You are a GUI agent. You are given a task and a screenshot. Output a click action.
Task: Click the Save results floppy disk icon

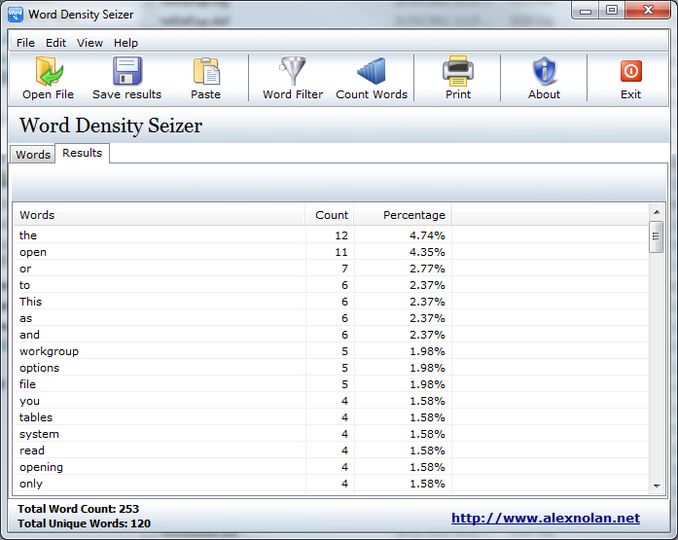coord(127,71)
